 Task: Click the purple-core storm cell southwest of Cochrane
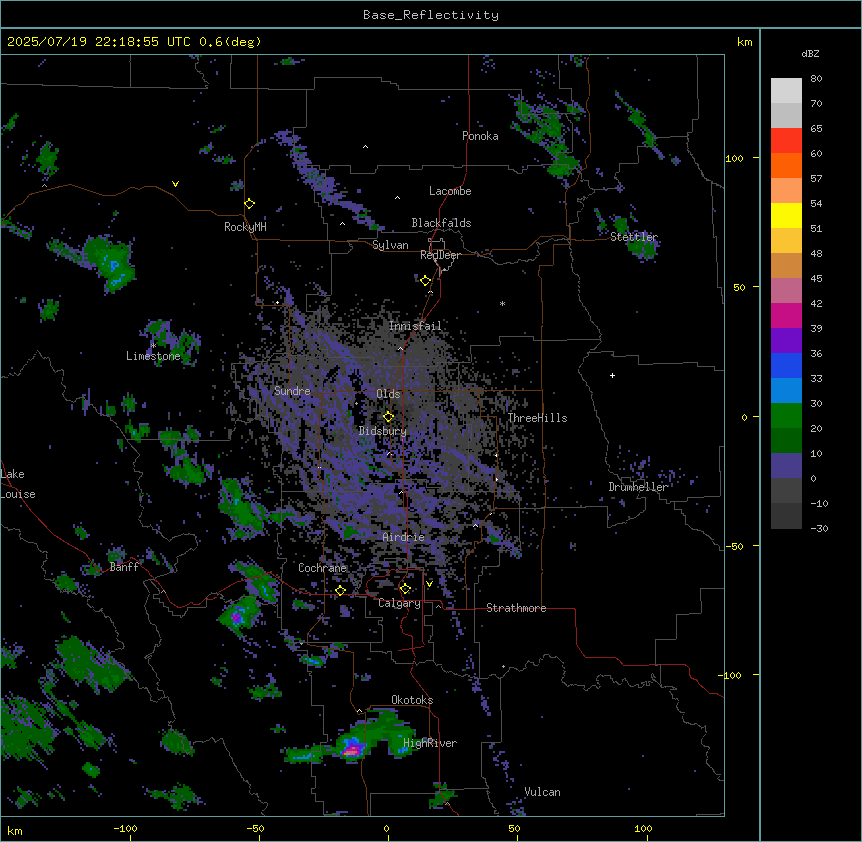[237, 617]
